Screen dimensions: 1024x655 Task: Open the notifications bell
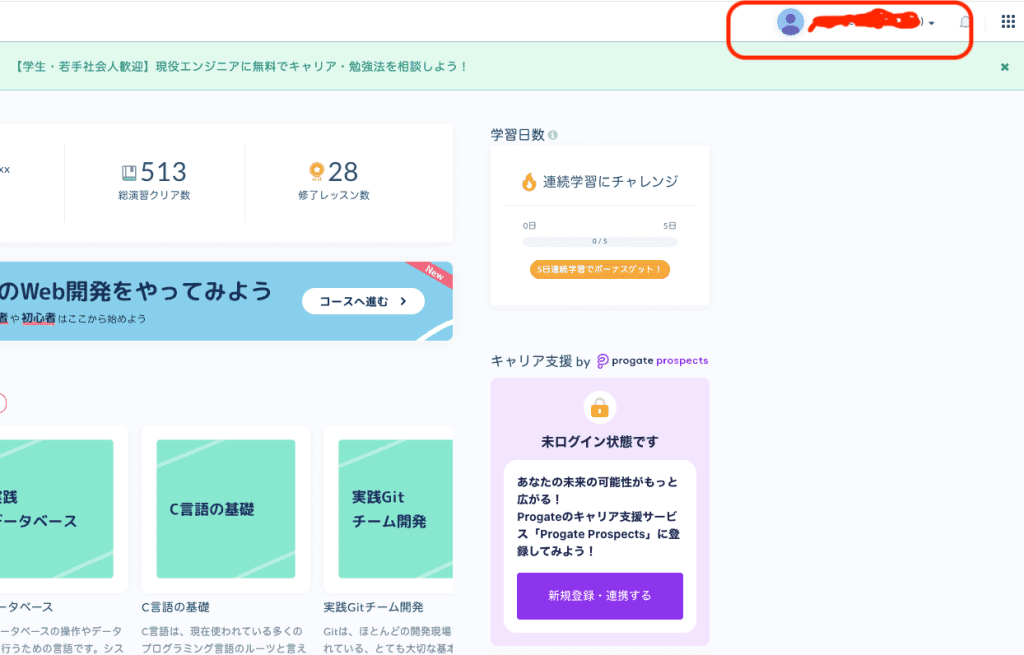[x=965, y=22]
